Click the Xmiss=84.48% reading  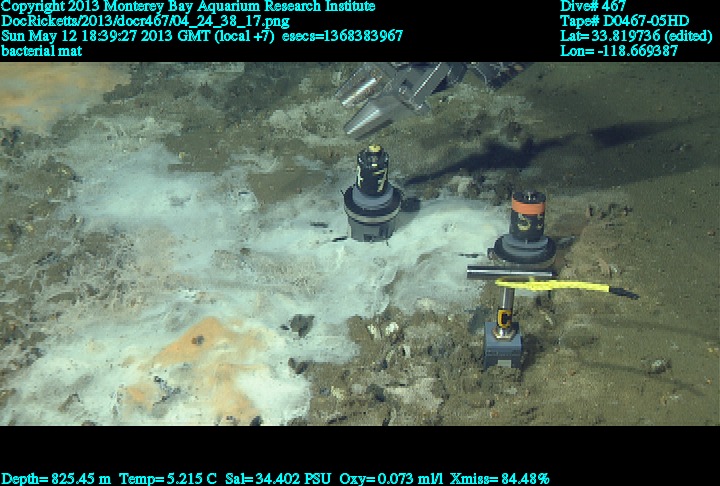pos(500,479)
